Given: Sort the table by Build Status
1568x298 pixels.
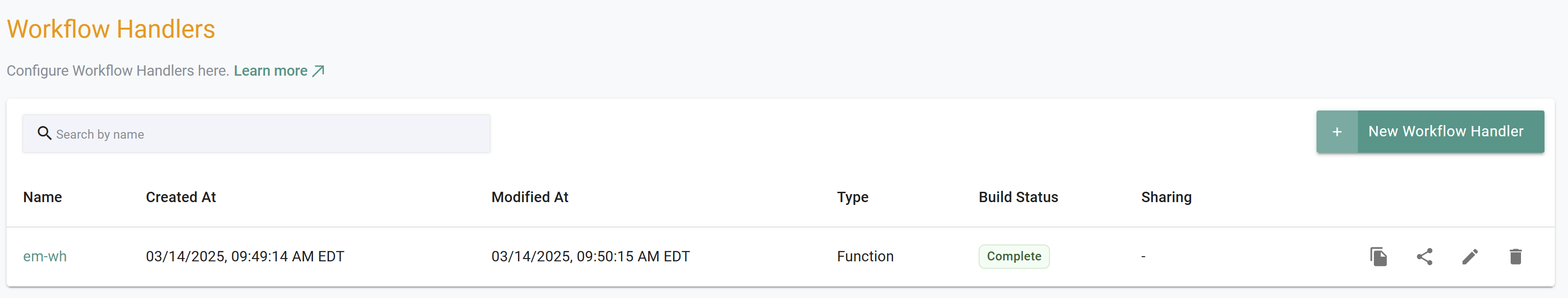Looking at the screenshot, I should coord(1018,197).
